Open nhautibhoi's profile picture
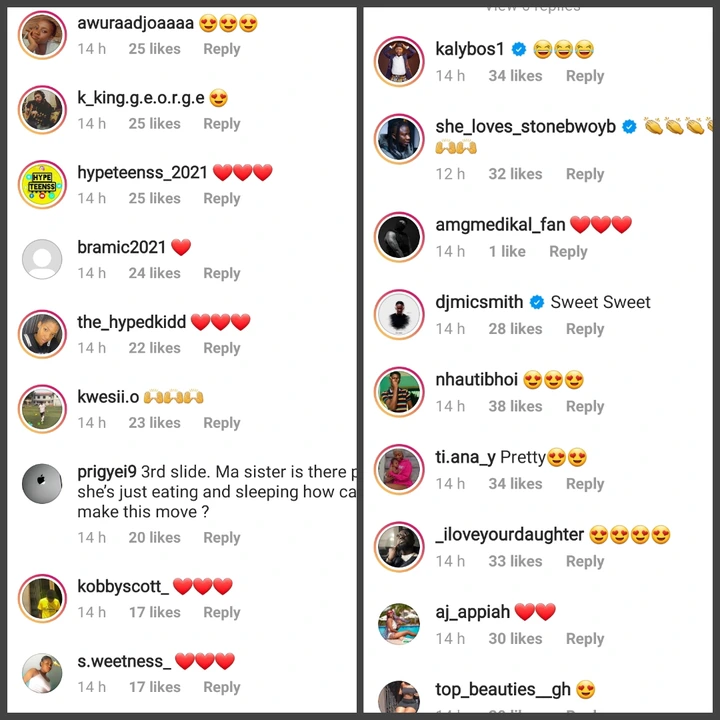Screen dimensions: 720x720 (x=399, y=392)
